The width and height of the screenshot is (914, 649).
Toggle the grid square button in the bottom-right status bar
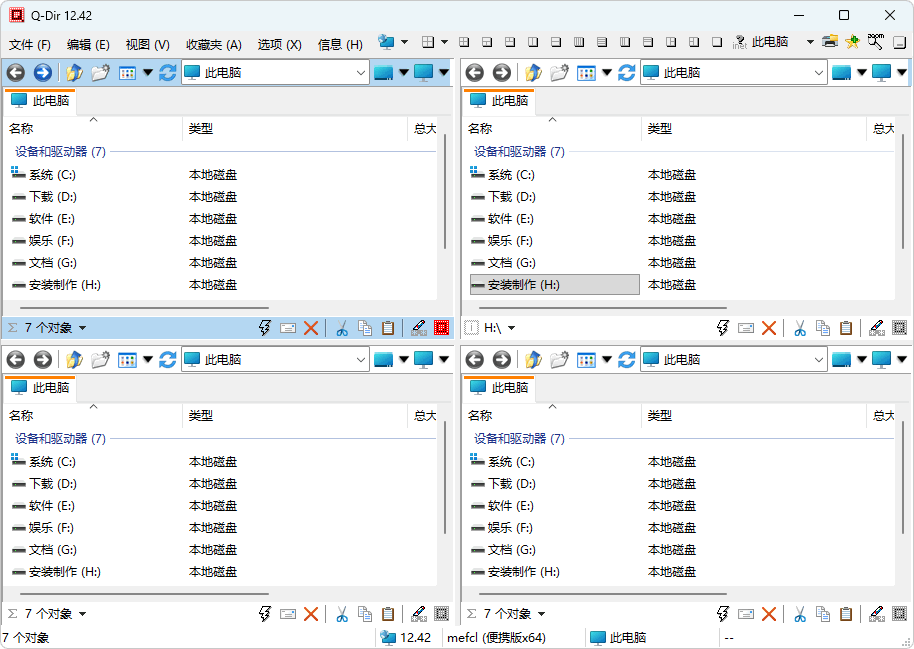[x=899, y=614]
